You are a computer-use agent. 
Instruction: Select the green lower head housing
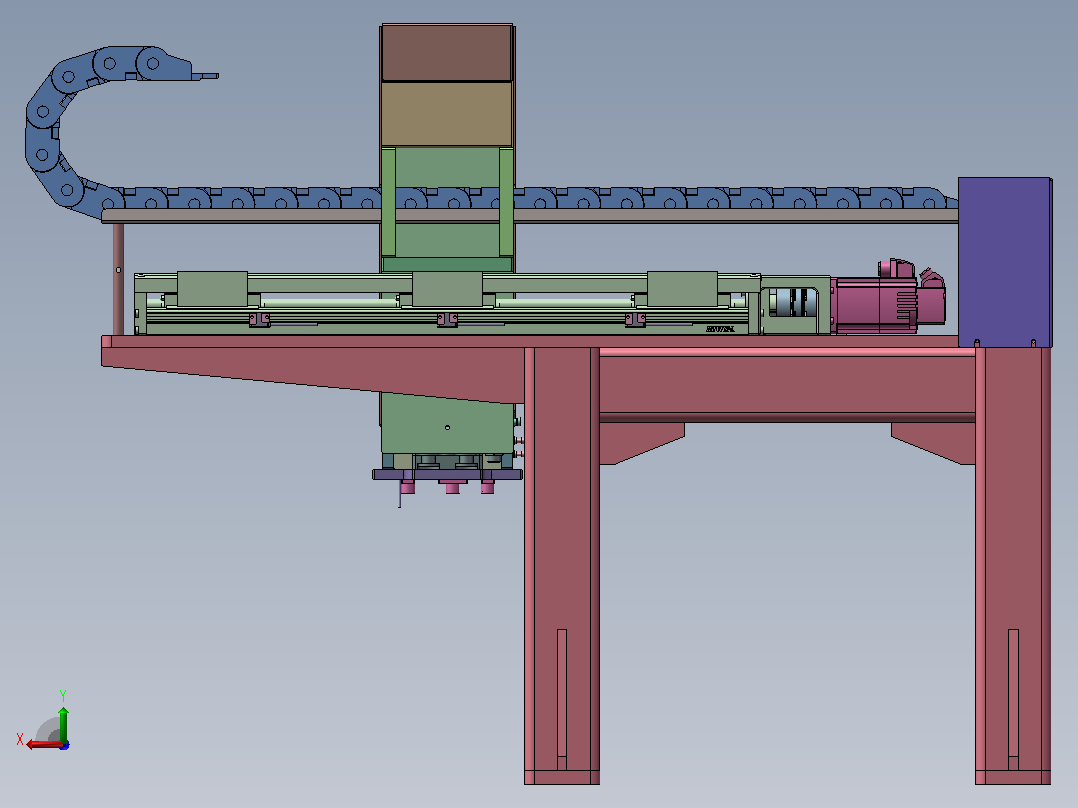tap(448, 425)
